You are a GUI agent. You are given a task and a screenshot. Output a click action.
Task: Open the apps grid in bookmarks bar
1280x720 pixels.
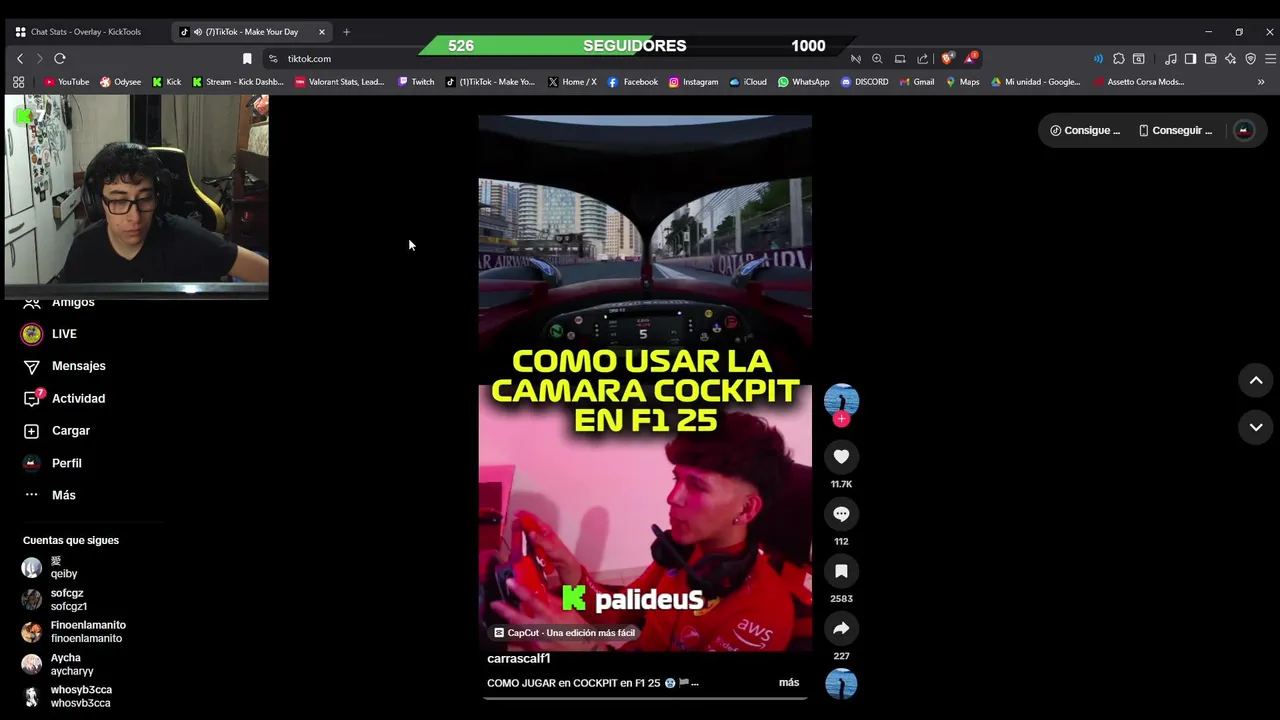point(18,82)
